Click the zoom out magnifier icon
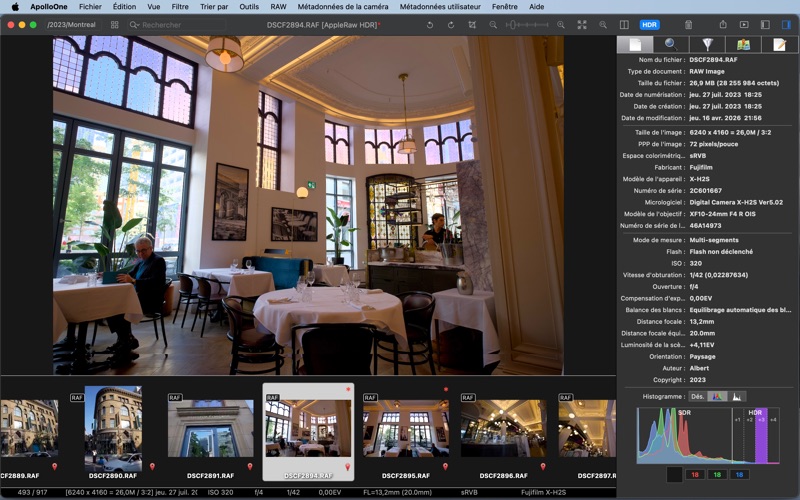800x500 pixels. tap(493, 24)
